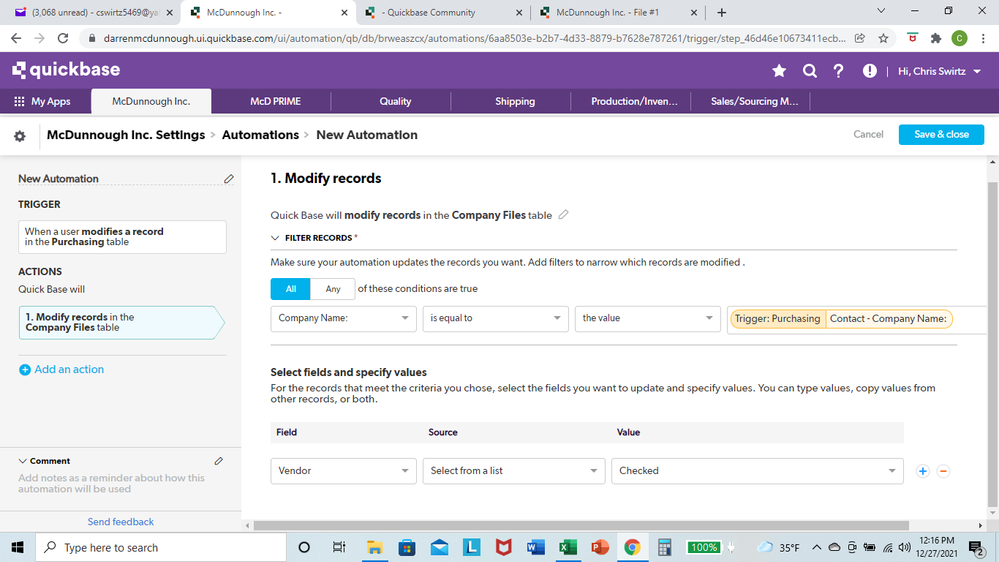Switch to the McD PRIME tab
Viewport: 999px width, 562px height.
click(275, 101)
